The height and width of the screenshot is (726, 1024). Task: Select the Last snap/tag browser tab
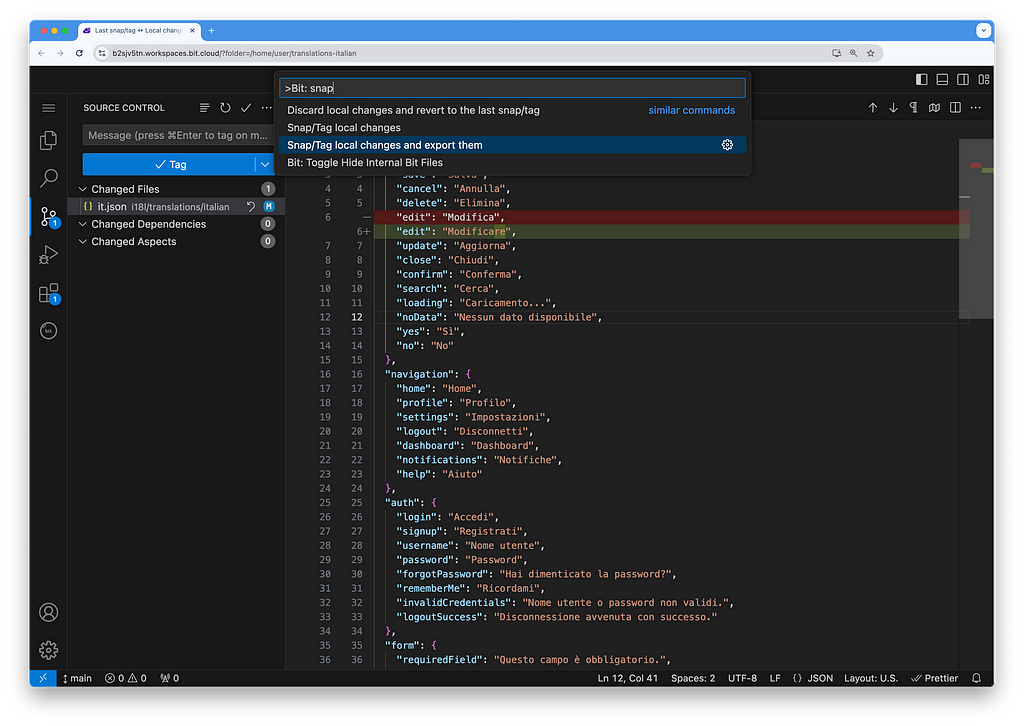point(138,31)
